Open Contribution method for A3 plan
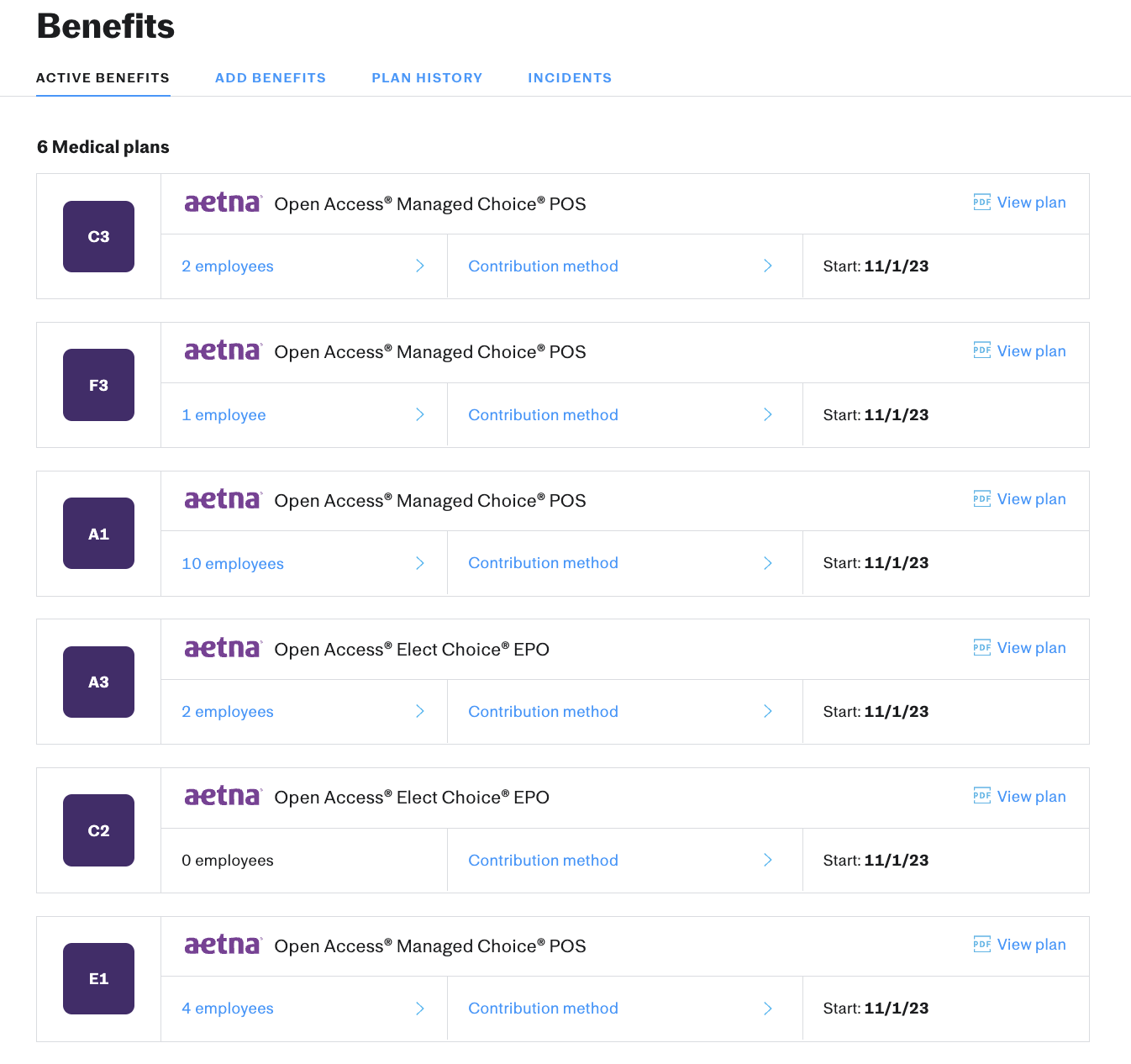The width and height of the screenshot is (1131, 1064). pyautogui.click(x=543, y=712)
